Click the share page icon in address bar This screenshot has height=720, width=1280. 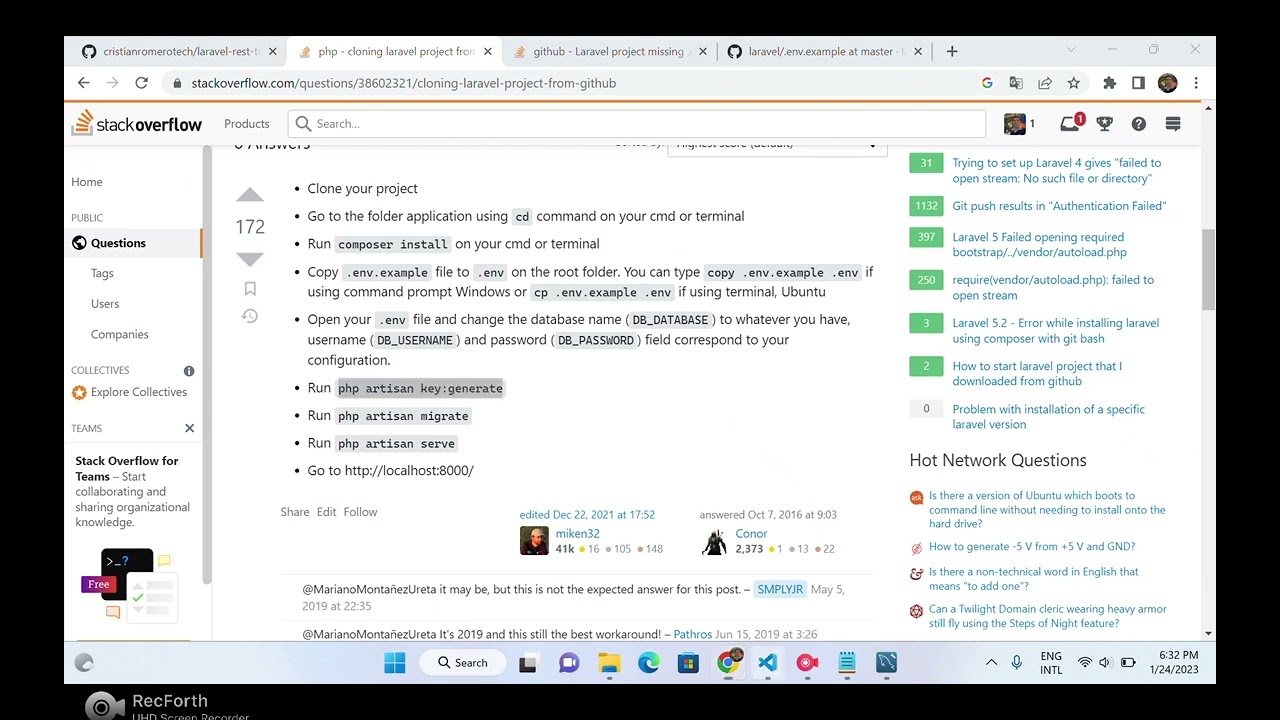[x=1045, y=83]
